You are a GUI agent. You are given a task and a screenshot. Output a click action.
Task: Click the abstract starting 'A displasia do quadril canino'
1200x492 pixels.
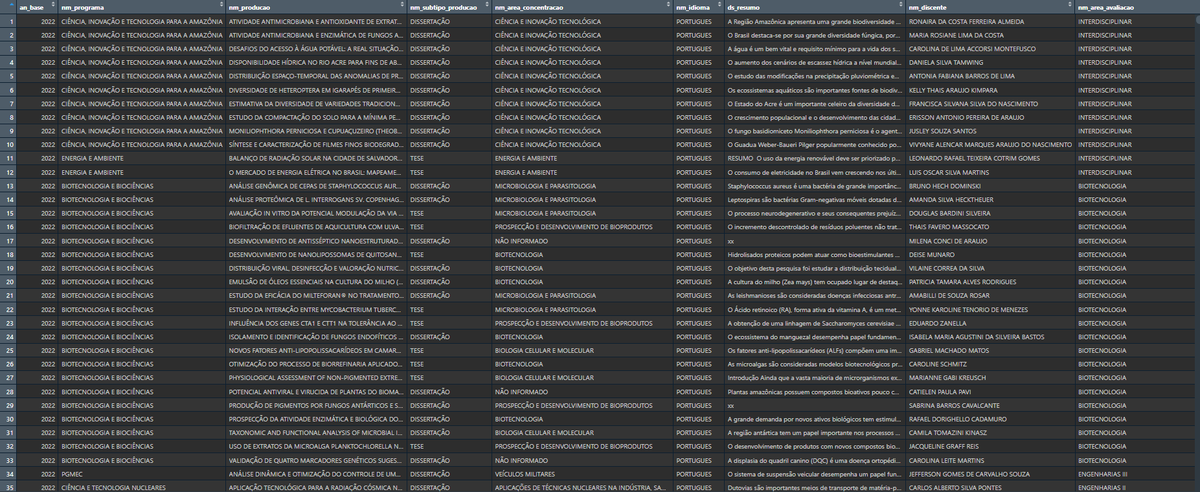point(813,460)
